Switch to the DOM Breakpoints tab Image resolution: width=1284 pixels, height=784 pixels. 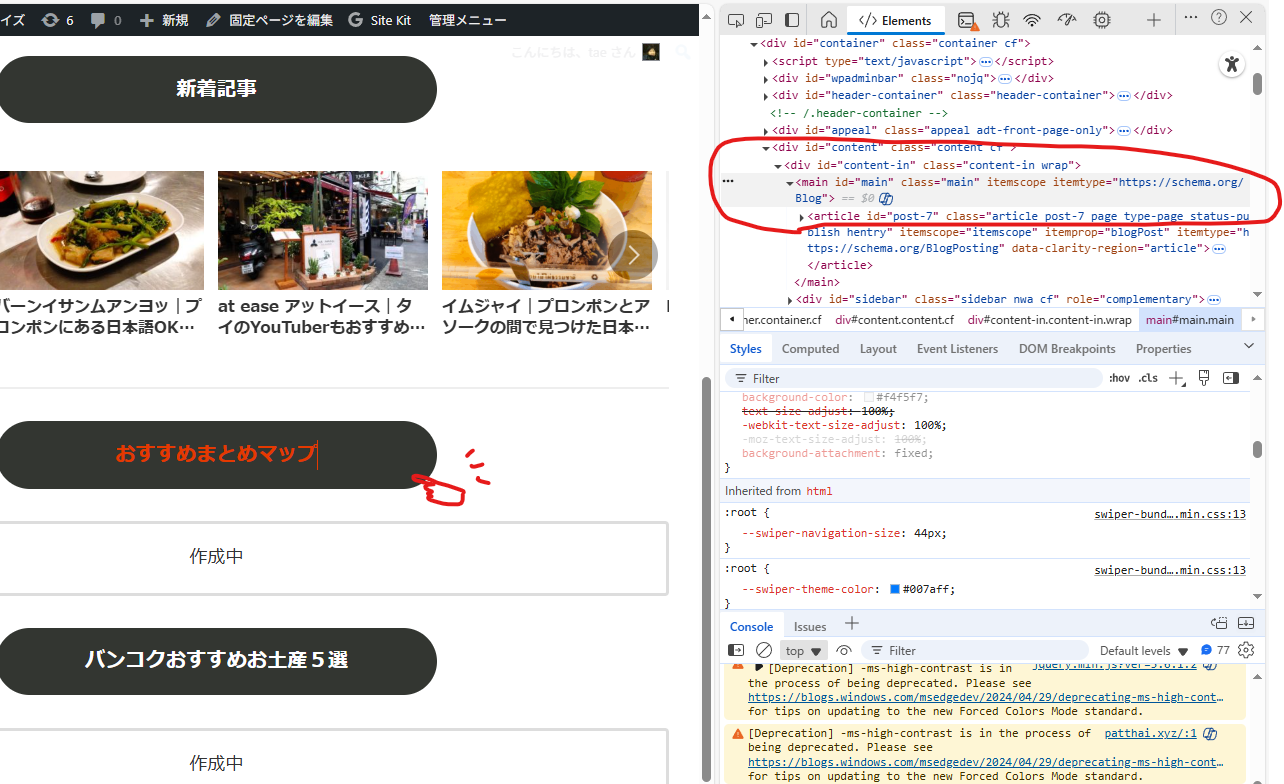click(1067, 349)
